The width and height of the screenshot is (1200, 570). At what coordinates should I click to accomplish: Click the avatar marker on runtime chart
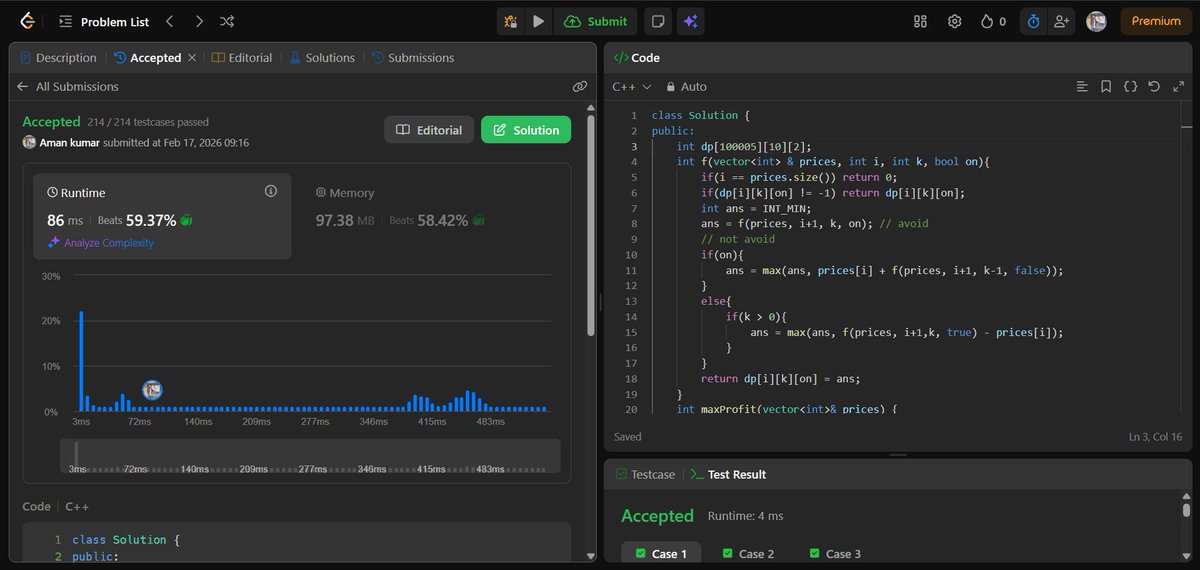152,390
